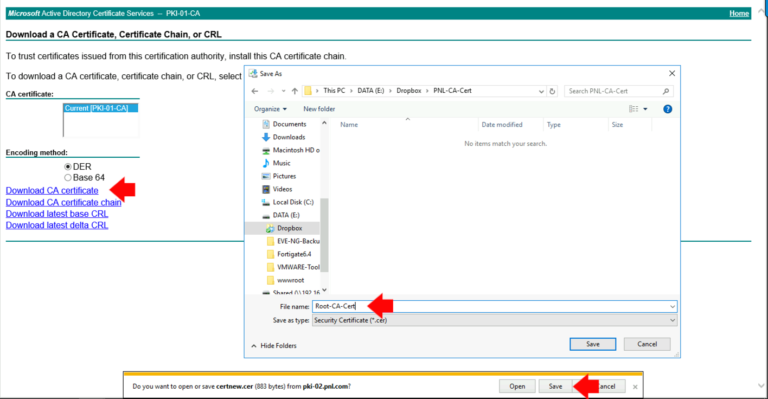Open the help icon in Save As dialog
Viewport: 768px width, 399px height.
click(667, 109)
